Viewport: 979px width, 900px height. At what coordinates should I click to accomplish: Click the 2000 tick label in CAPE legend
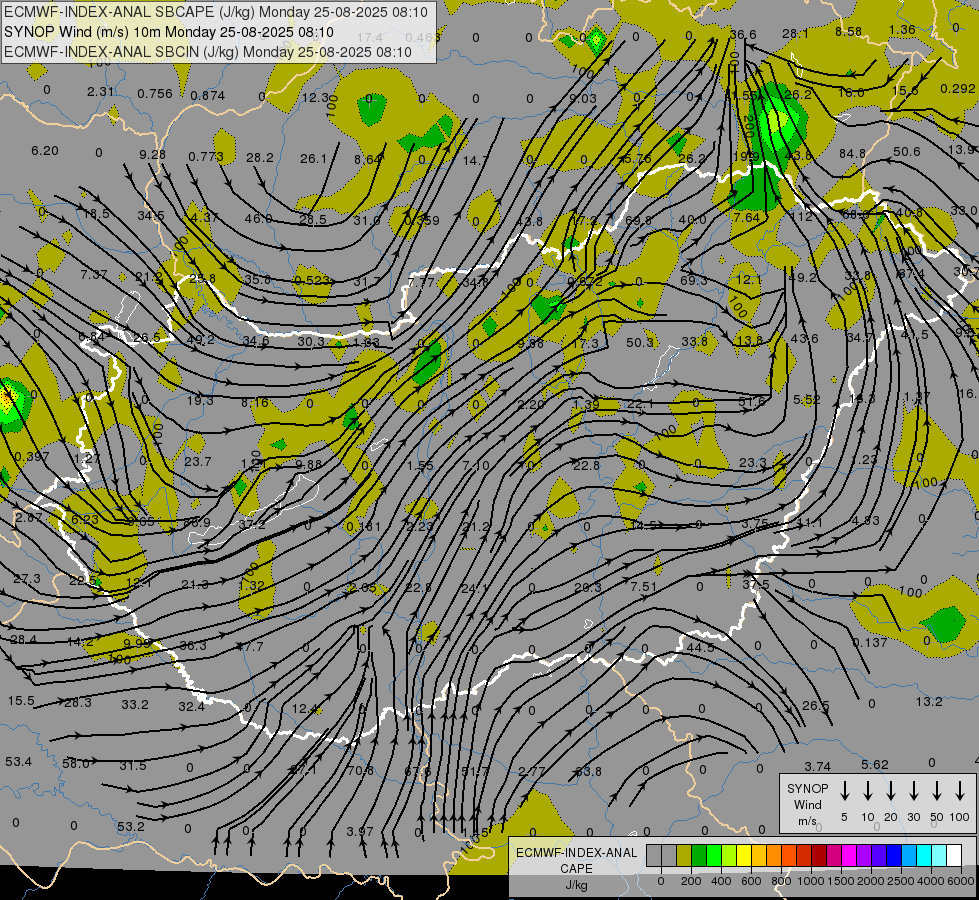(871, 881)
